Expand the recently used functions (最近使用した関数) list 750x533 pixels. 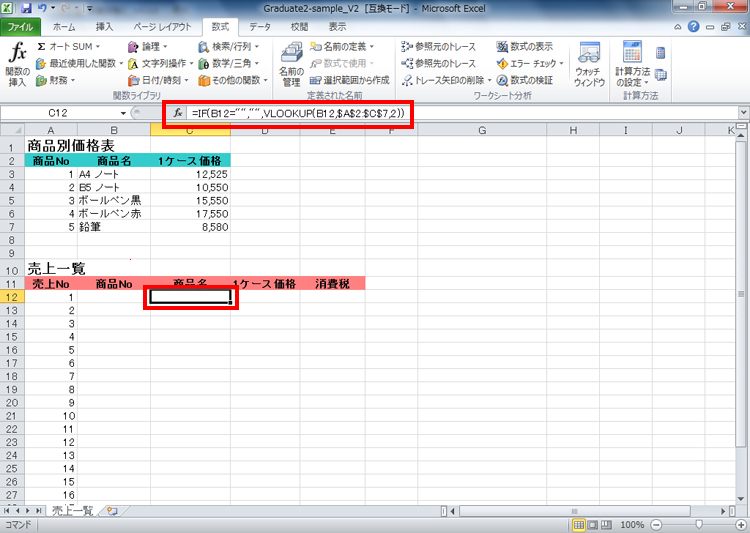tap(79, 63)
